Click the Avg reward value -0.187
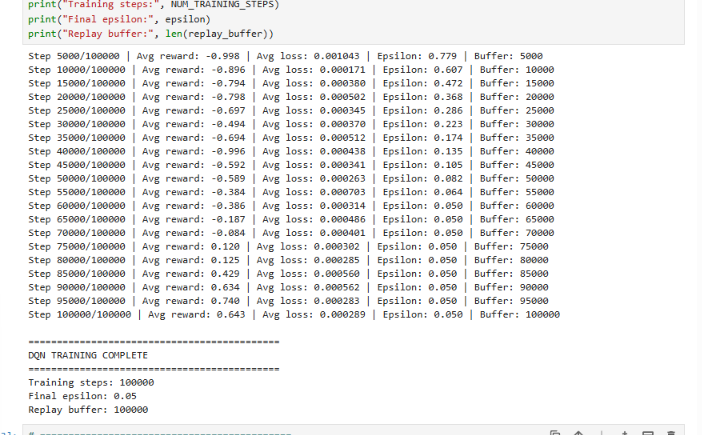 228,219
